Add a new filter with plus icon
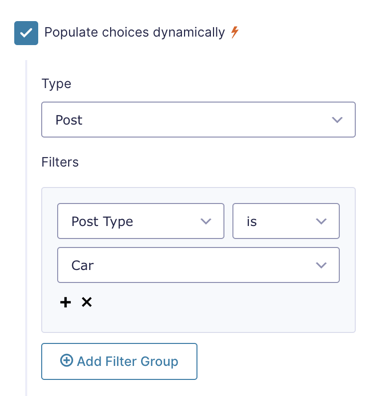The image size is (370, 396). click(66, 302)
